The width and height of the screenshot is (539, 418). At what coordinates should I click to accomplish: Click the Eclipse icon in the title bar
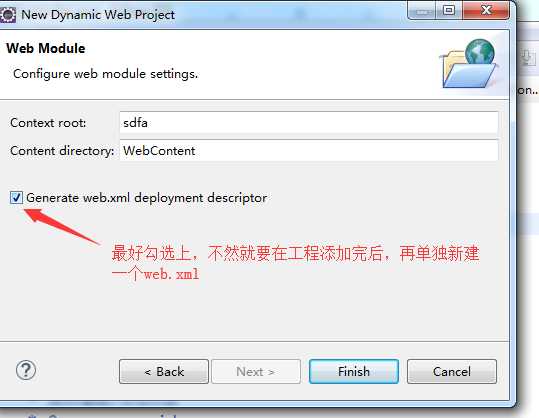[7, 15]
